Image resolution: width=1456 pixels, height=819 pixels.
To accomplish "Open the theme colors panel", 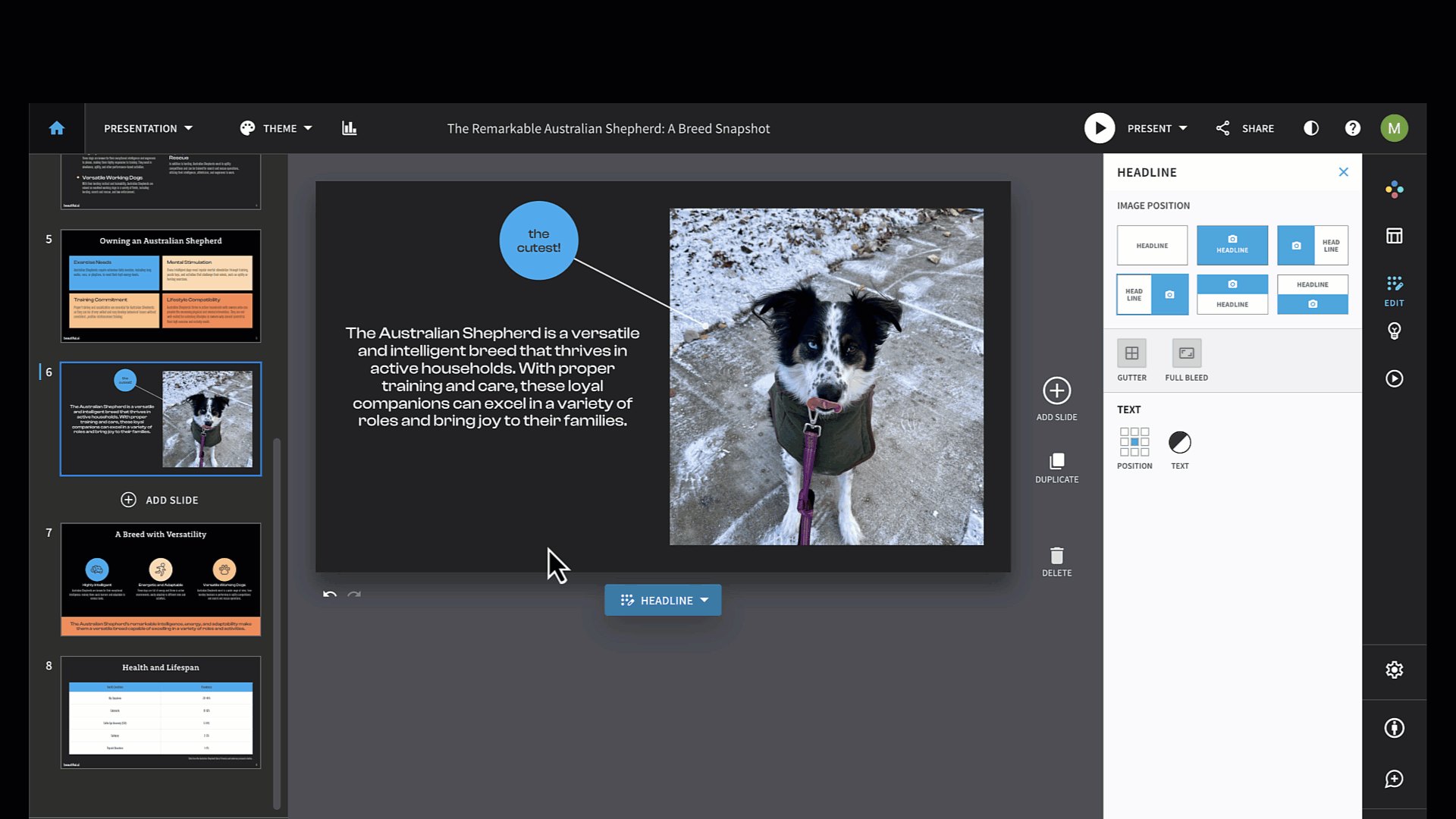I will [x=1395, y=190].
